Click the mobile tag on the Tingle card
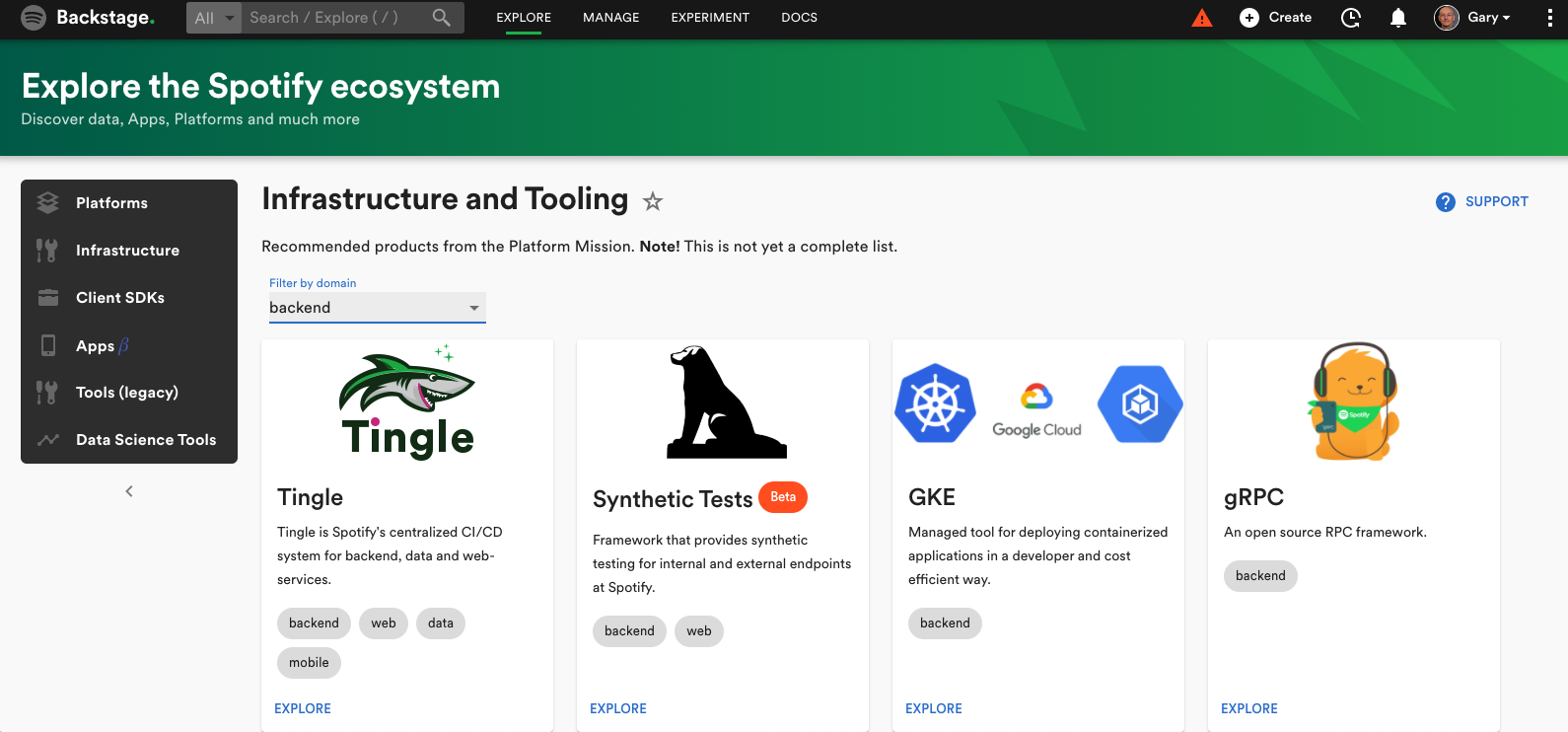The width and height of the screenshot is (1568, 732). tap(309, 663)
